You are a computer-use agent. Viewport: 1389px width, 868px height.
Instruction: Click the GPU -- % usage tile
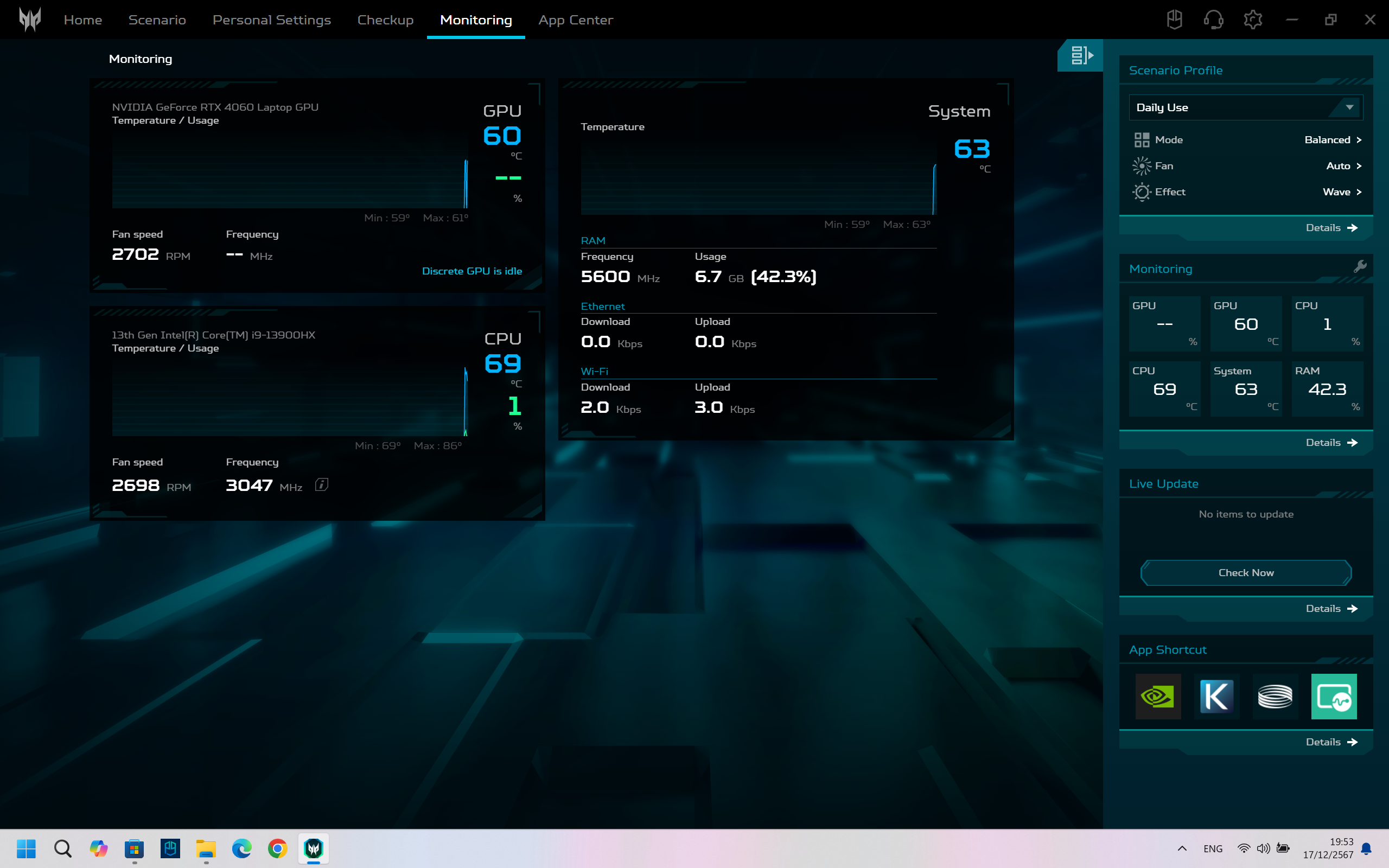1164,324
